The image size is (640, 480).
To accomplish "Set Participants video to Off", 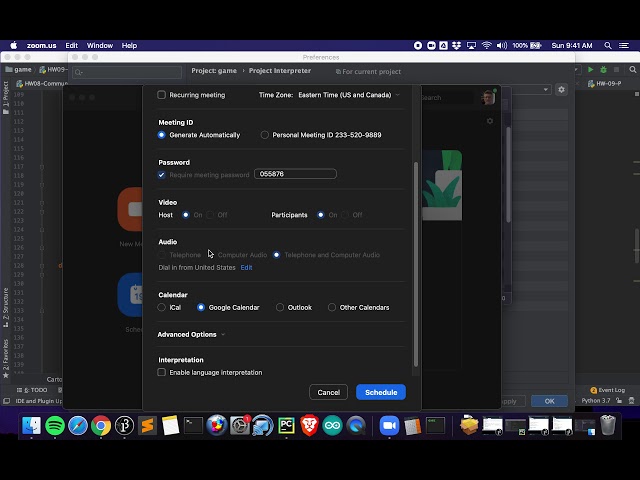I will tap(345, 215).
